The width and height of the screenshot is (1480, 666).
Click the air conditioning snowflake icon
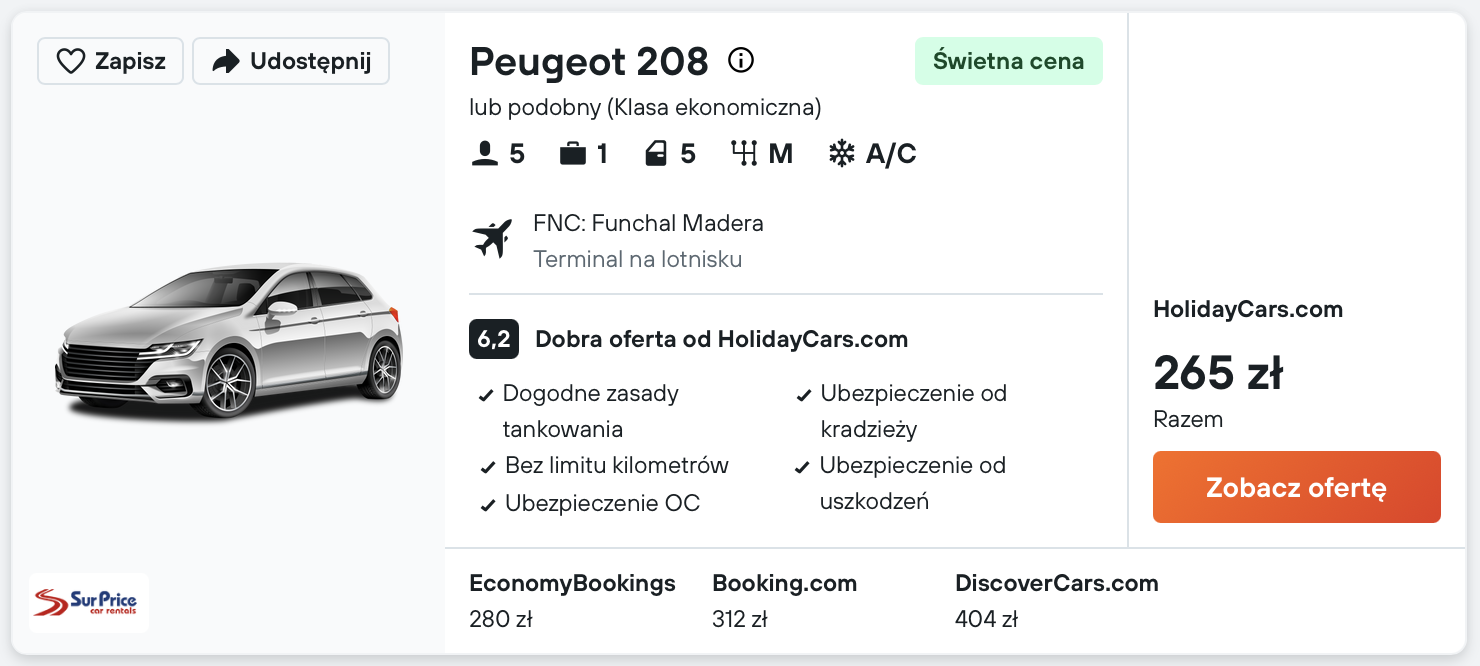pos(842,154)
